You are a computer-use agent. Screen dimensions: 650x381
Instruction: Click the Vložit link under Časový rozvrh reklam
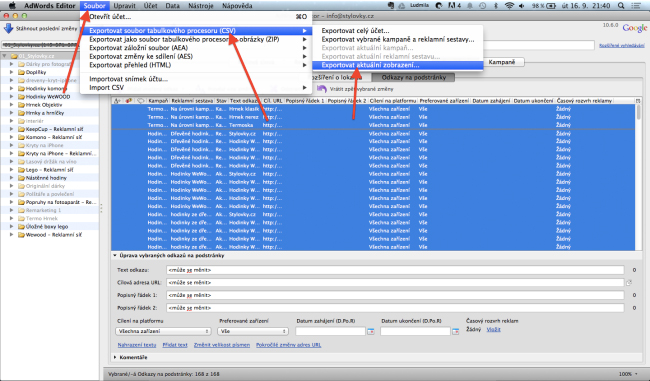pos(493,330)
